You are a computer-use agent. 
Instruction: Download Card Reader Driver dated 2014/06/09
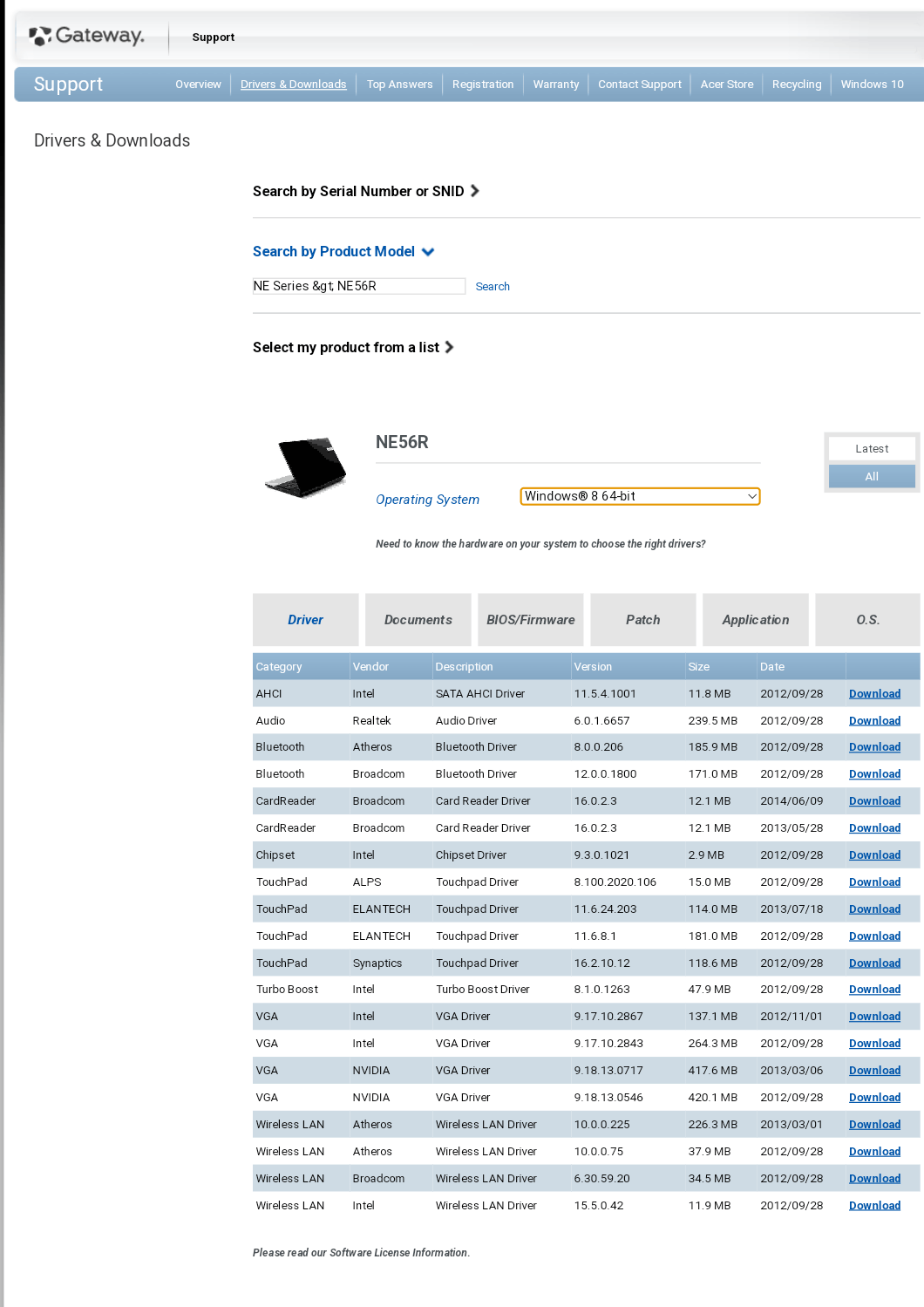(875, 801)
